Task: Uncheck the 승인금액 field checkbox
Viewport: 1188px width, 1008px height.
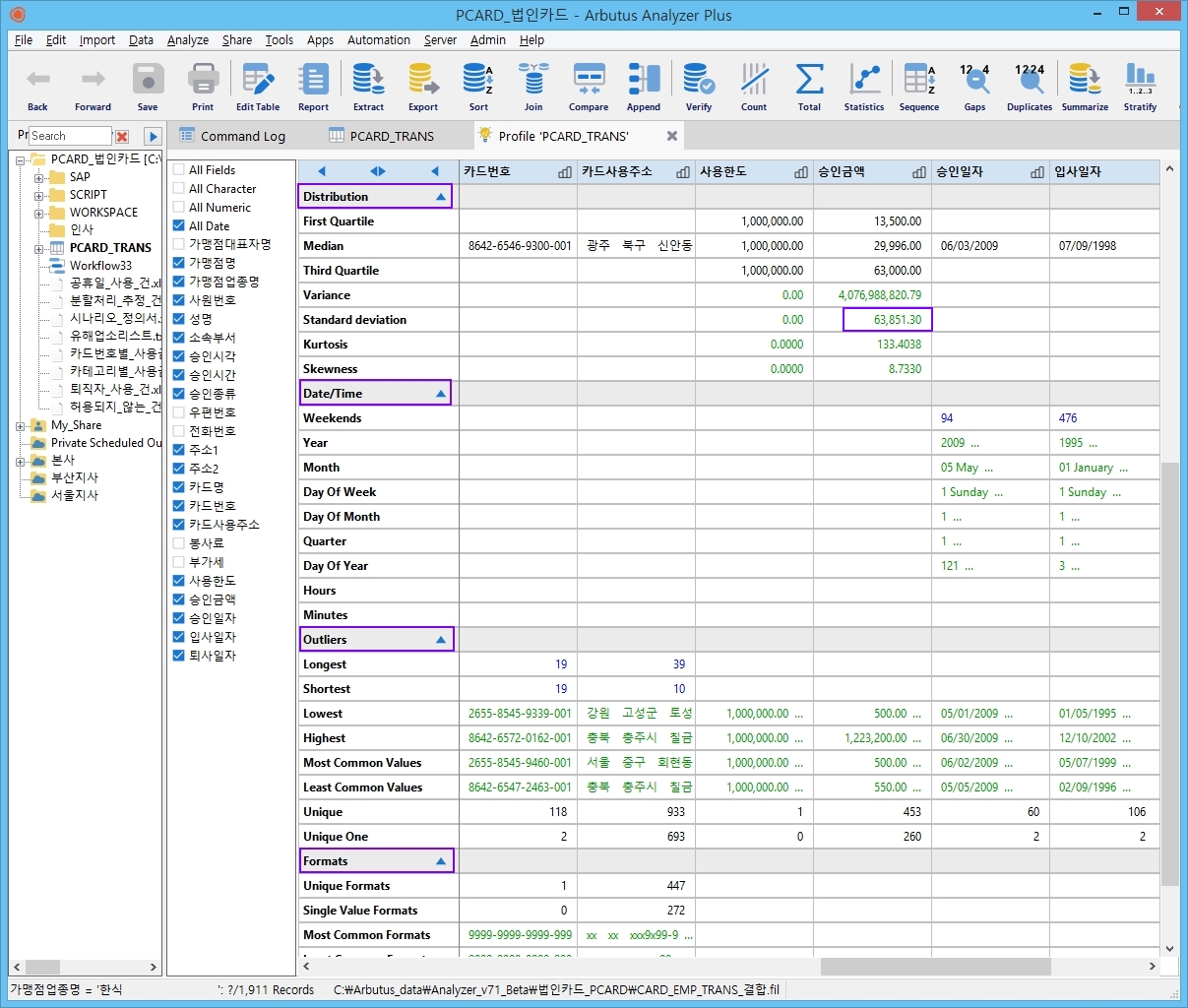Action: tap(179, 599)
